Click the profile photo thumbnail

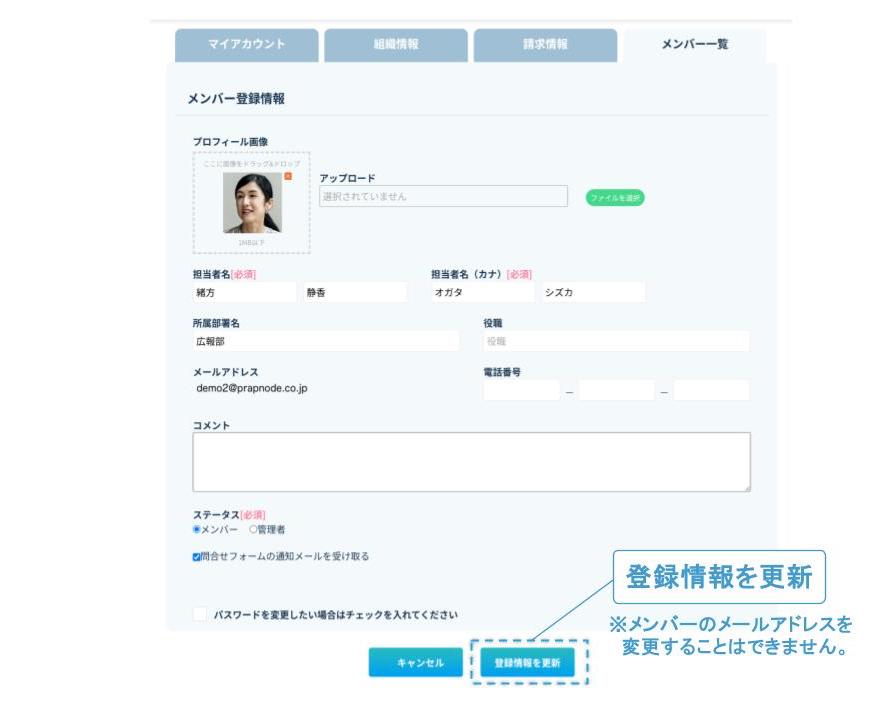click(252, 203)
